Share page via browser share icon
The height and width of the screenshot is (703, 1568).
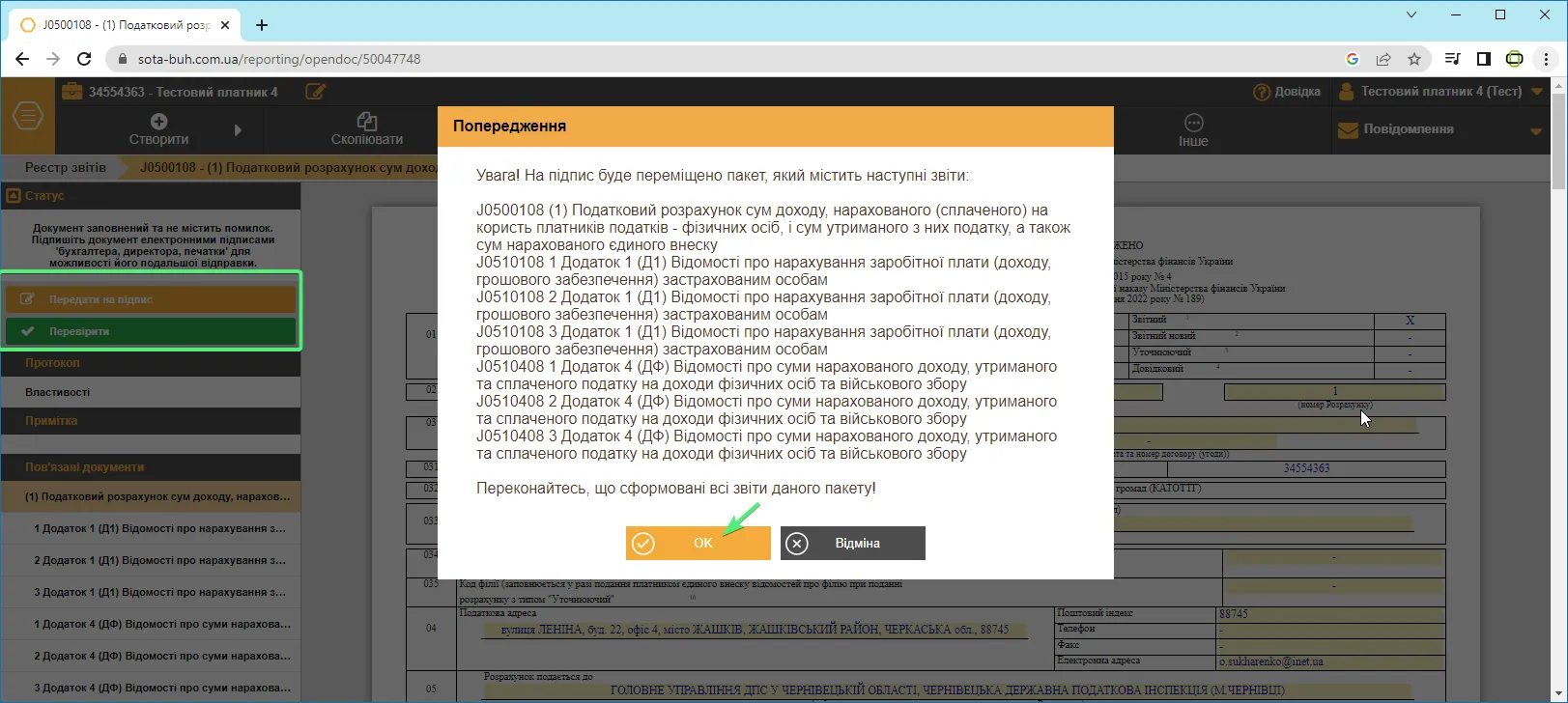(x=1383, y=59)
